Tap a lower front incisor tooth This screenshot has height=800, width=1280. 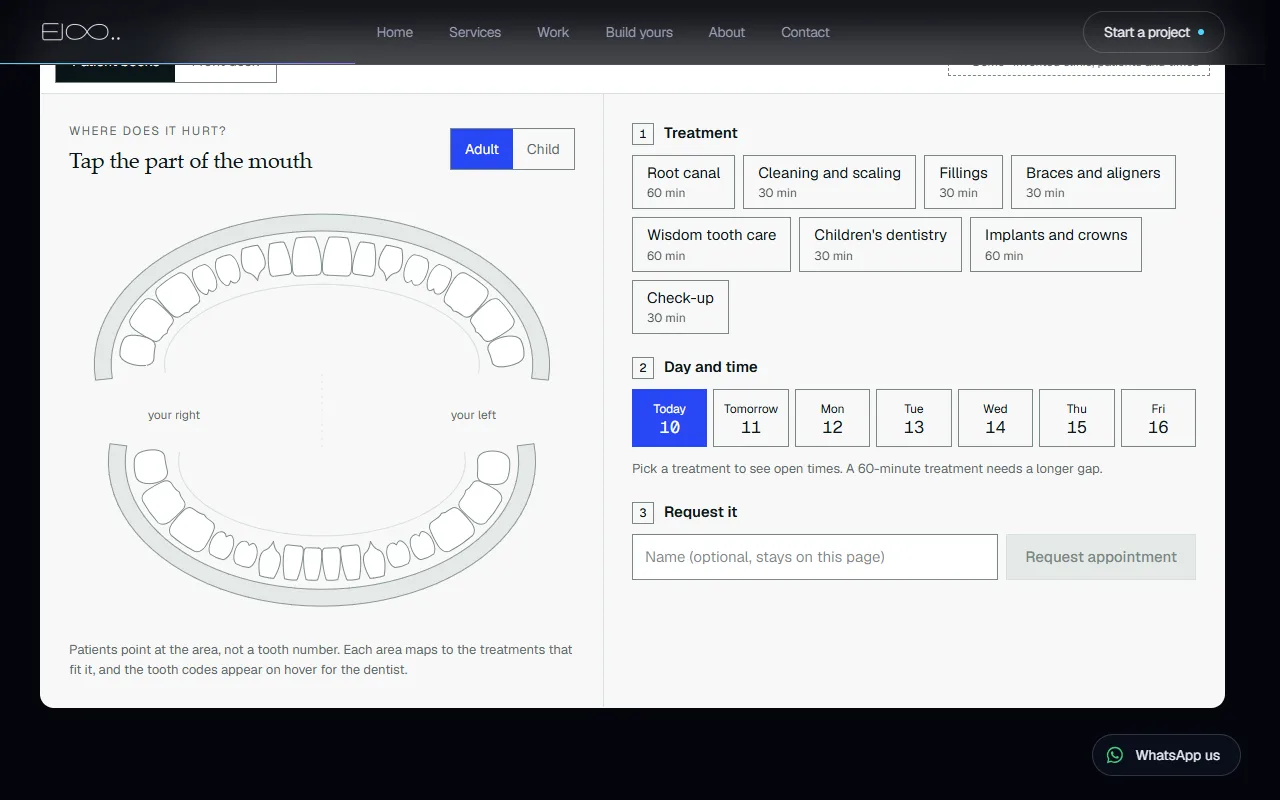click(x=312, y=563)
